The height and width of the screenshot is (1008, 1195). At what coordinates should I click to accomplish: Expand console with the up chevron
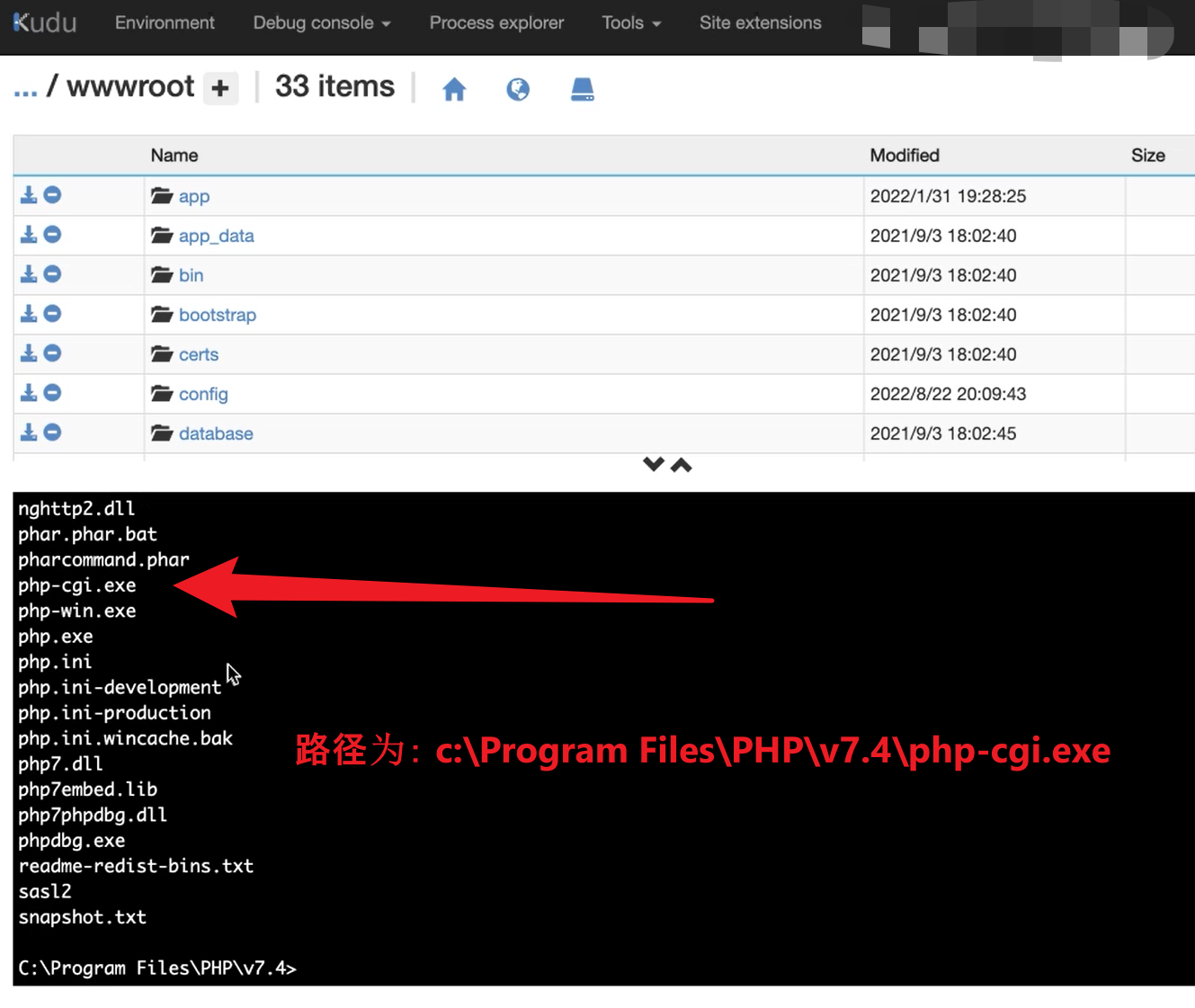[x=682, y=464]
